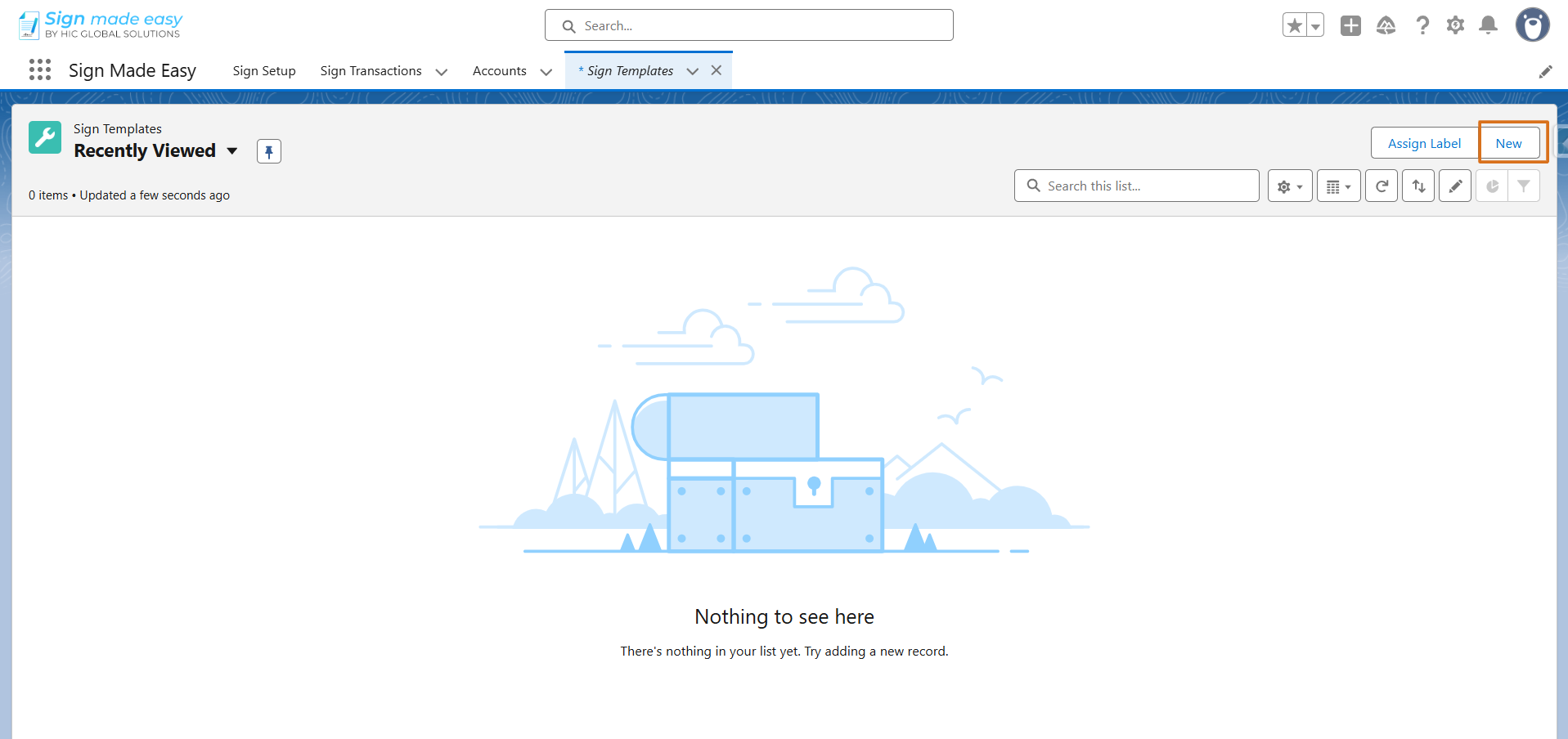The height and width of the screenshot is (739, 1568).
Task: Open the Global Actions plus icon
Action: (x=1350, y=25)
